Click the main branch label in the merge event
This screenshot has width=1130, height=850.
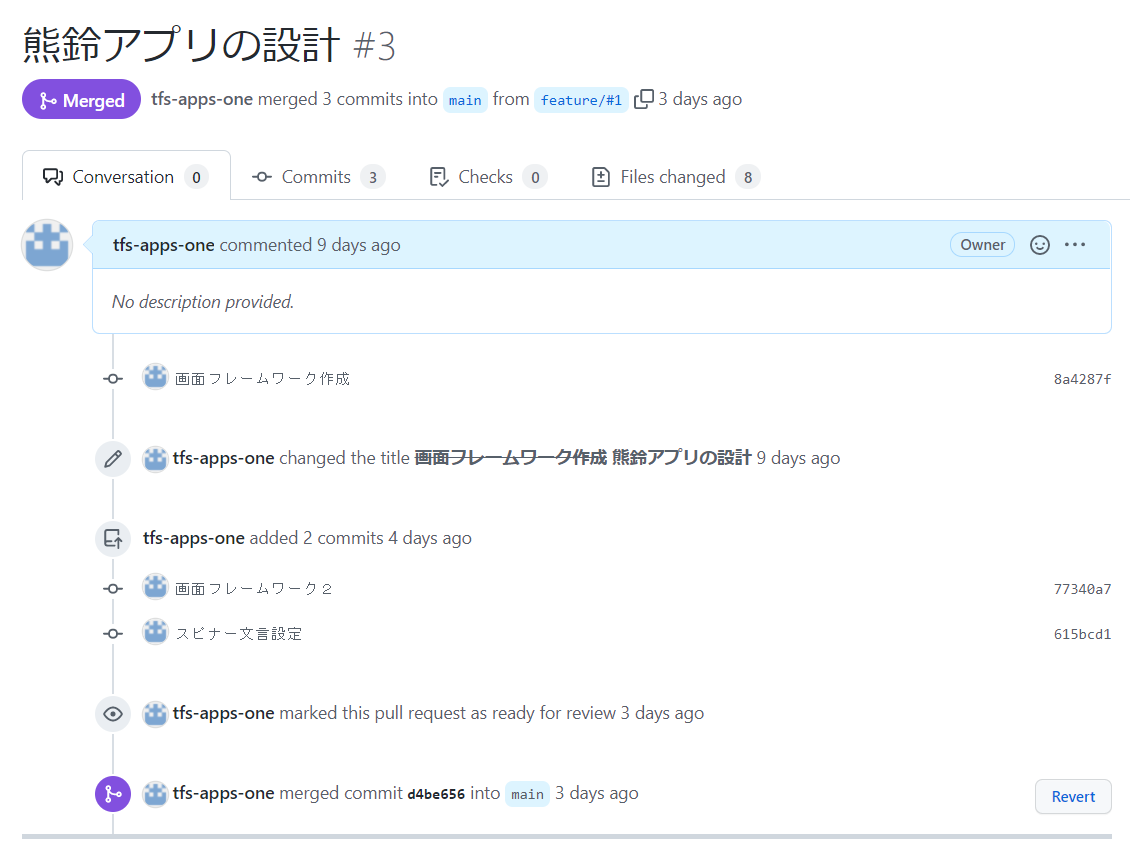point(528,794)
